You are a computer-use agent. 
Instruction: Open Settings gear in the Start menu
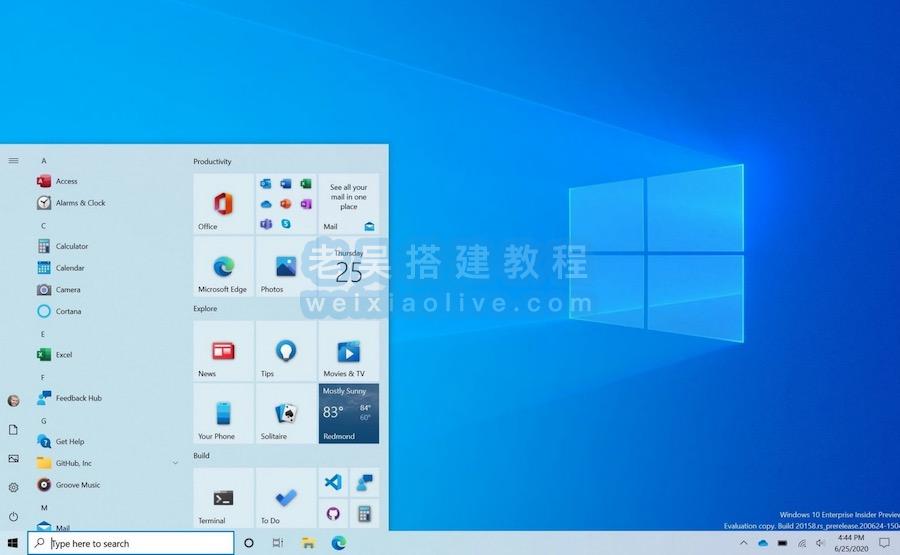13,487
